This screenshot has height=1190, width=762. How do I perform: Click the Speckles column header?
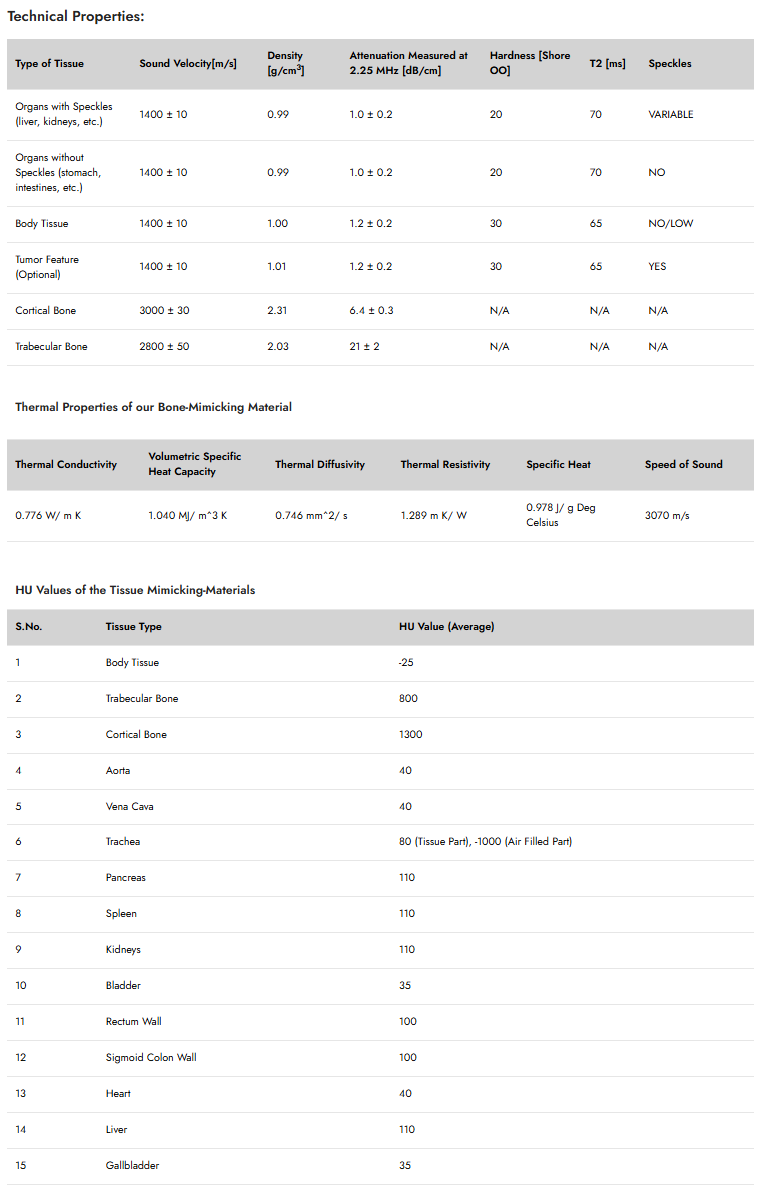pyautogui.click(x=669, y=64)
